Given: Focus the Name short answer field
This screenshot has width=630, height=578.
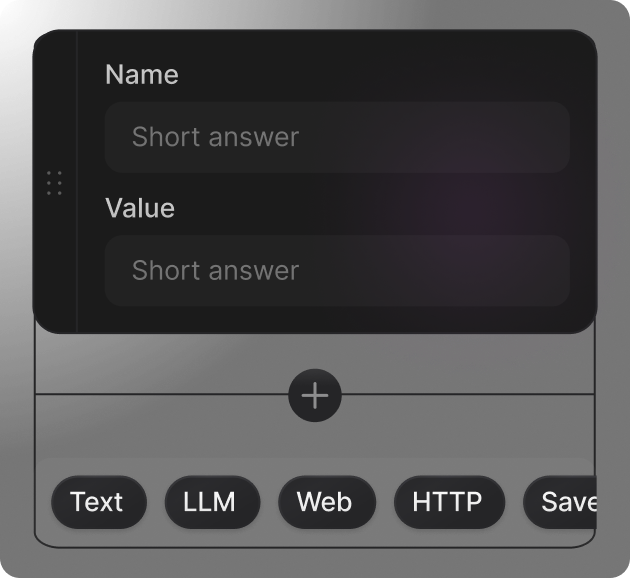Looking at the screenshot, I should click(x=337, y=137).
